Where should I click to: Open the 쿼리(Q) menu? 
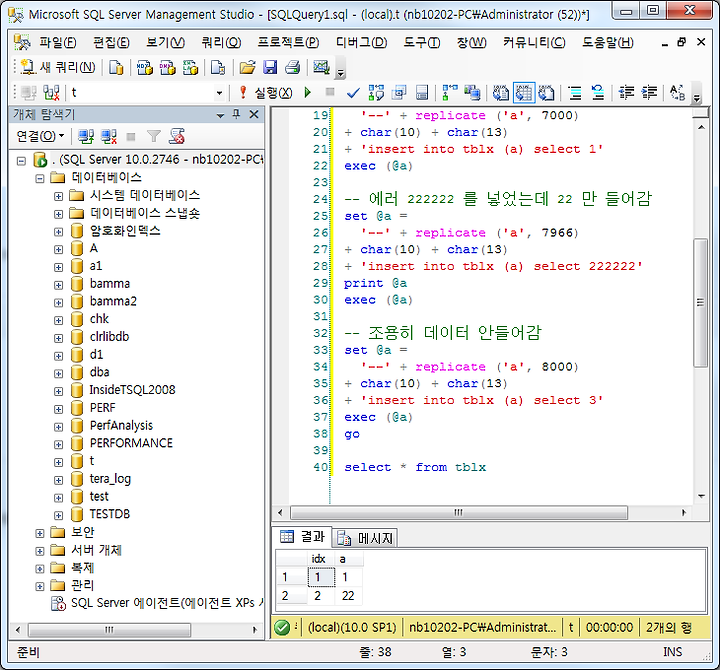coord(221,43)
